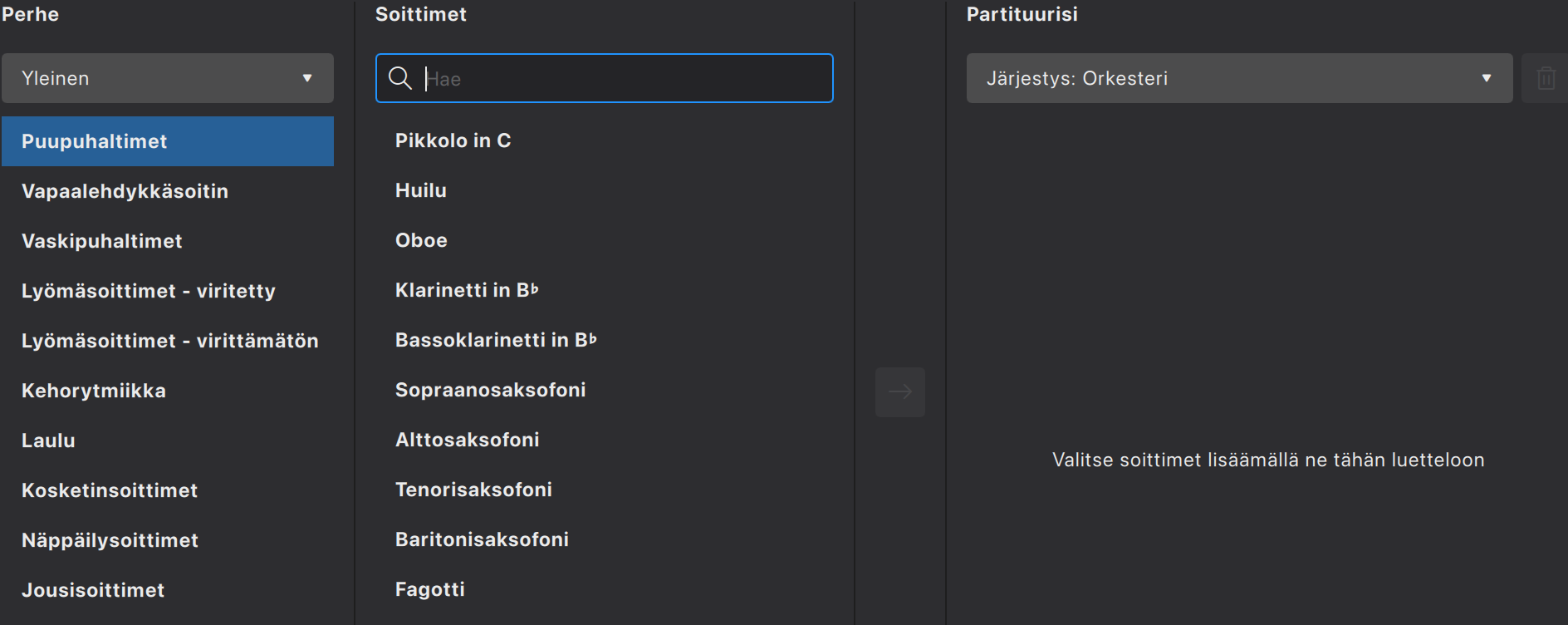
Task: Select the Oboe instrument
Action: click(421, 240)
